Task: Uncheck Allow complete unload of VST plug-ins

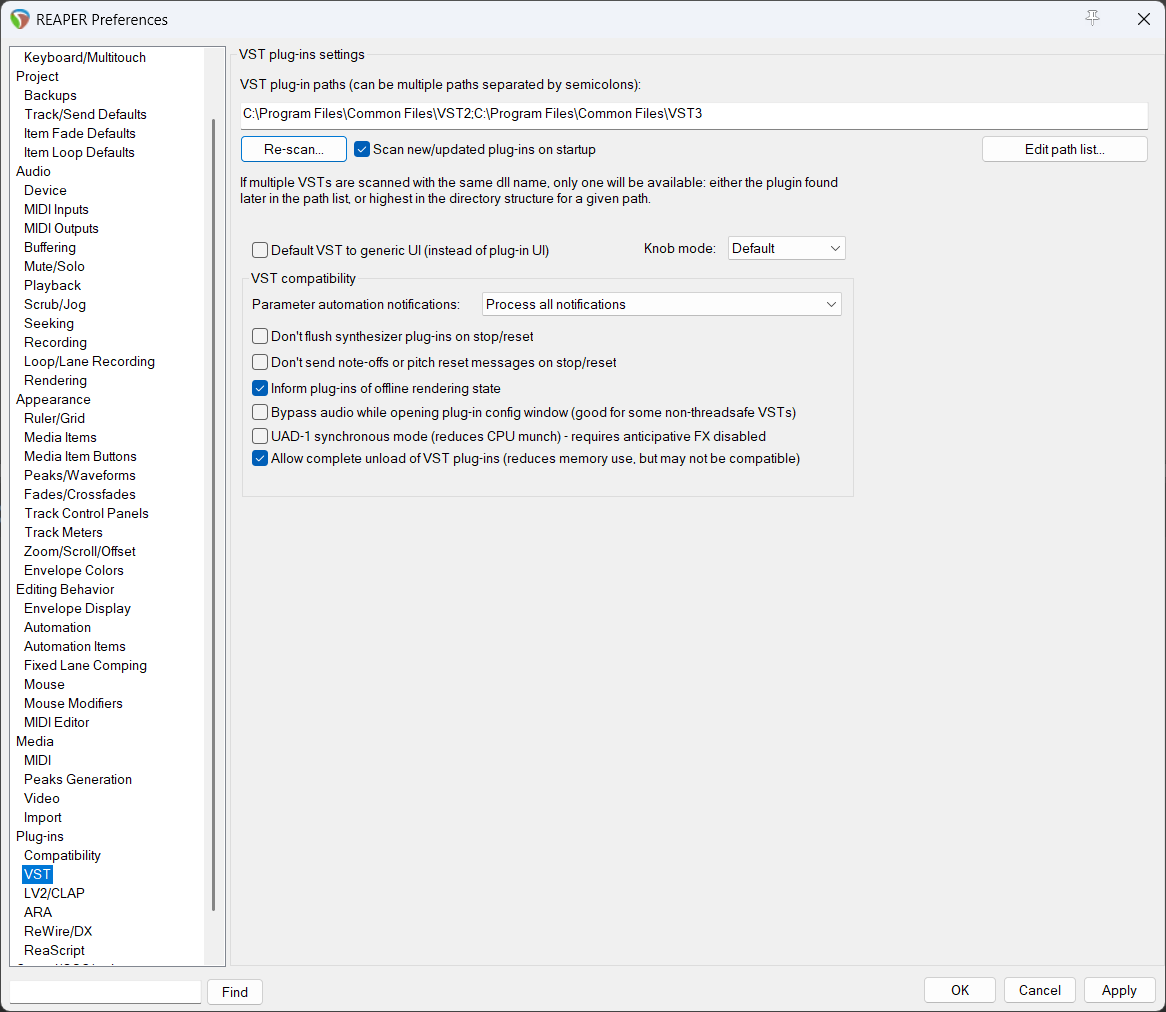Action: tap(260, 458)
